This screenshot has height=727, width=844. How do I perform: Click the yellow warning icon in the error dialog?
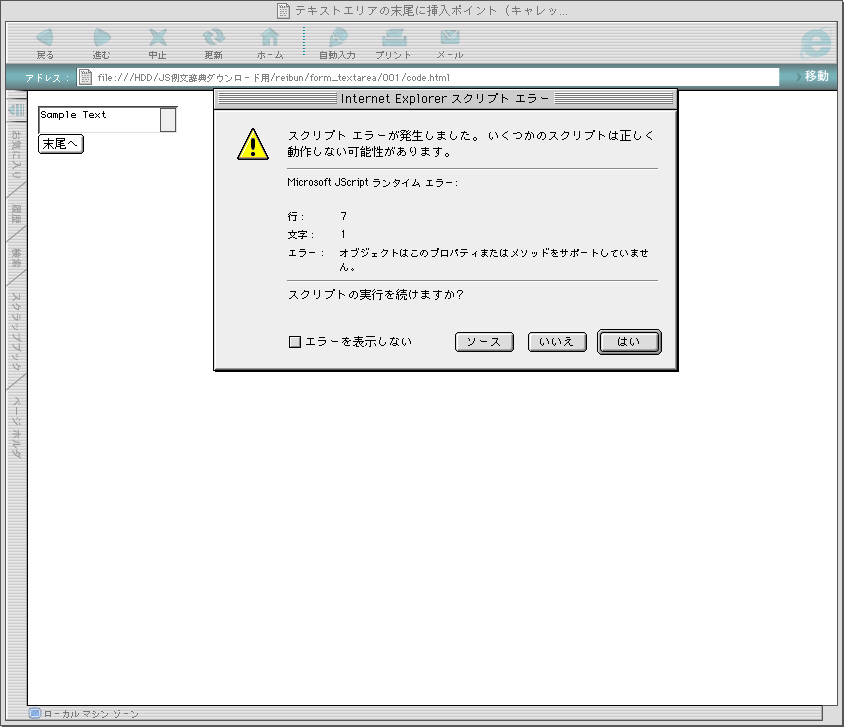tap(253, 144)
